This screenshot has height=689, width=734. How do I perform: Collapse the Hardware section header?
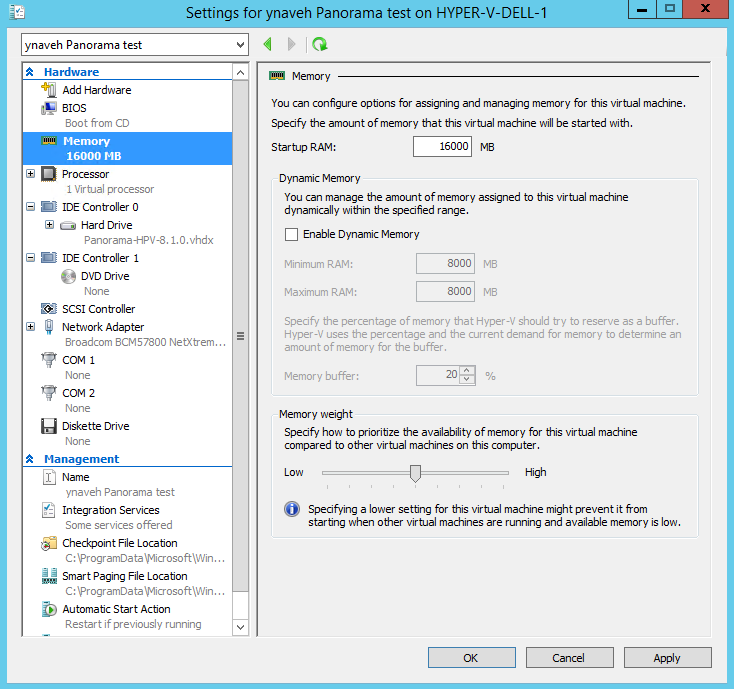[x=30, y=72]
